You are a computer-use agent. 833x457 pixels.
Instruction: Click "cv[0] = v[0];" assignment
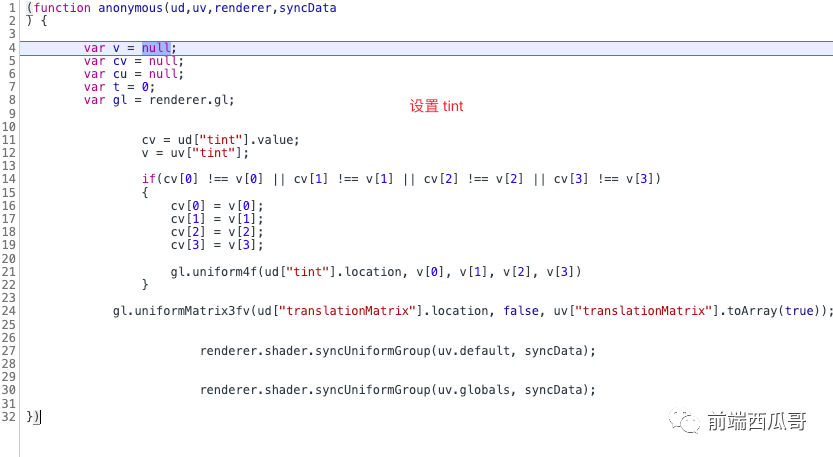(217, 206)
